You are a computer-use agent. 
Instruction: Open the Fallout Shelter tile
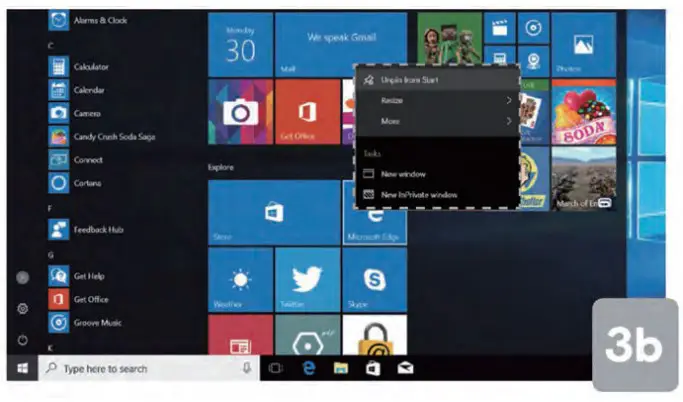(534, 179)
